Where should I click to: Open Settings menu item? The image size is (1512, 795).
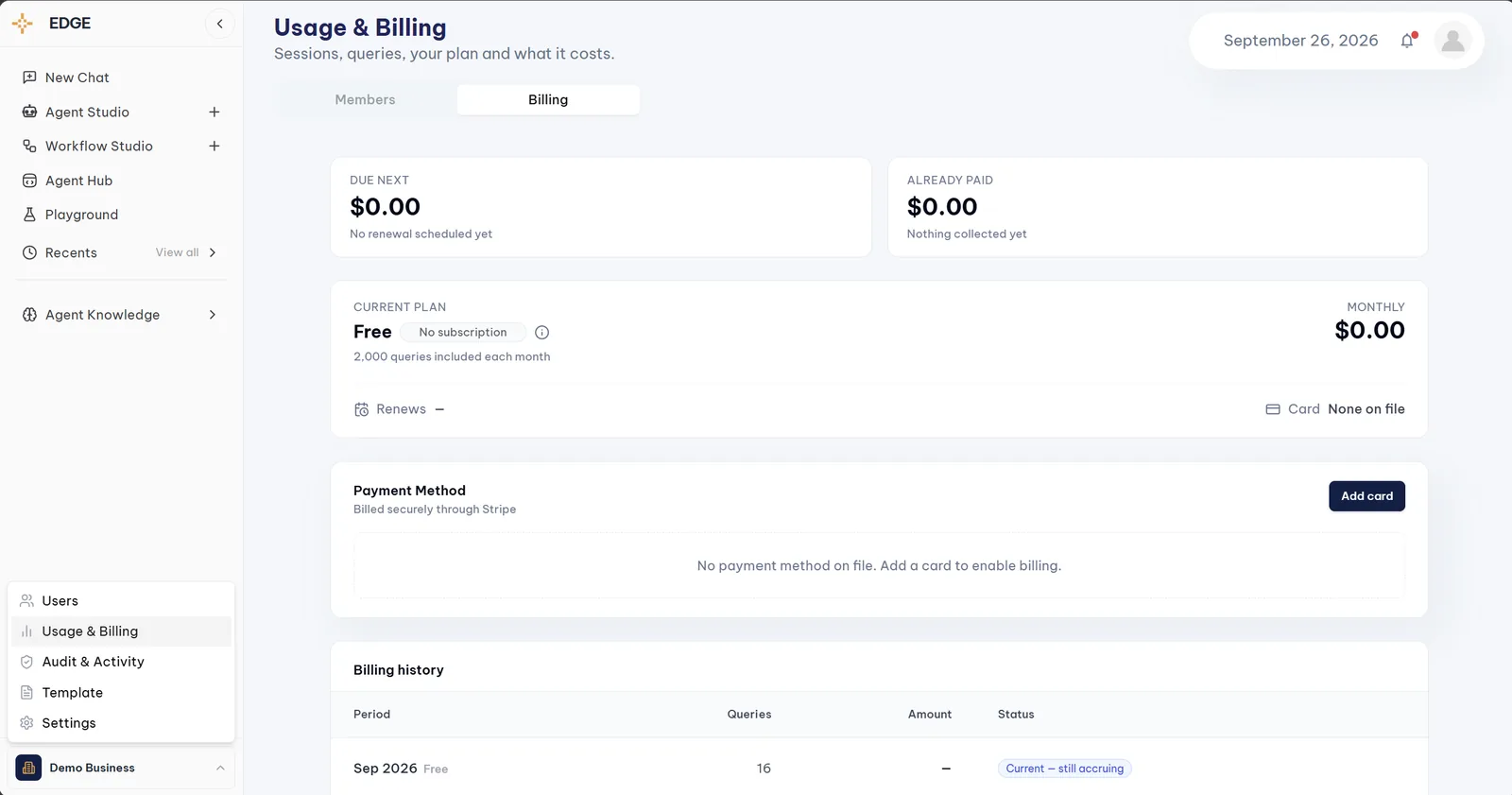tap(122, 723)
